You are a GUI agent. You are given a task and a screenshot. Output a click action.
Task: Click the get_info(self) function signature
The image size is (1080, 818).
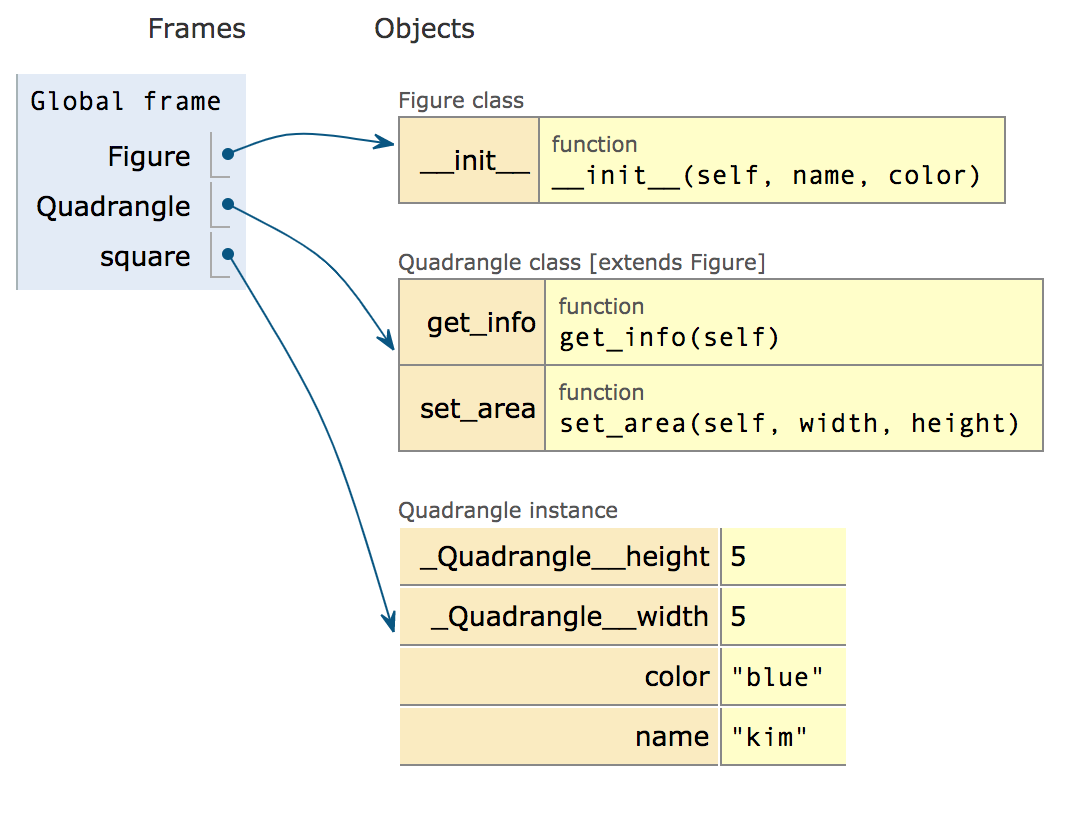[669, 337]
